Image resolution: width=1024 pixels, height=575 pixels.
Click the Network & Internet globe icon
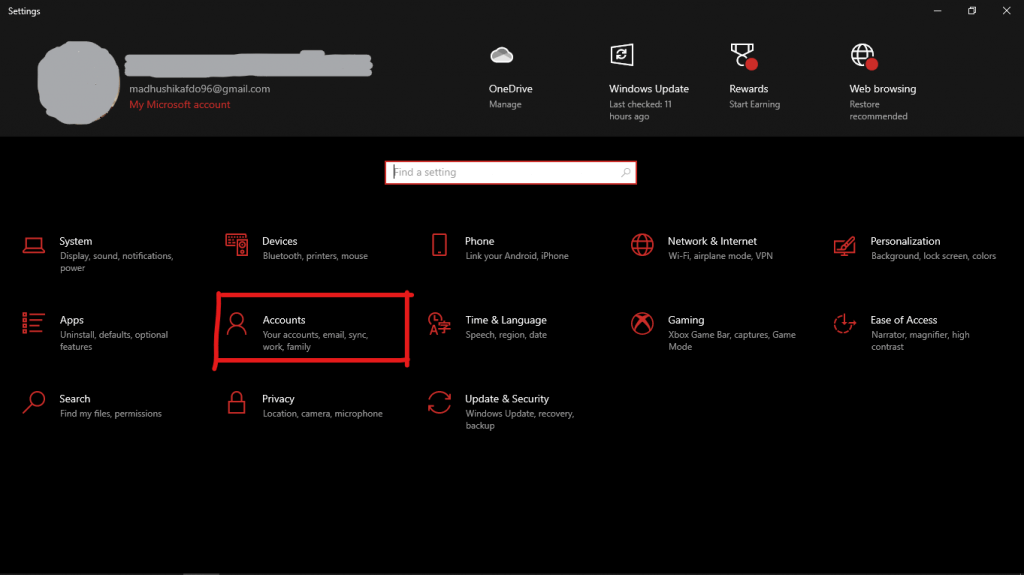click(642, 245)
